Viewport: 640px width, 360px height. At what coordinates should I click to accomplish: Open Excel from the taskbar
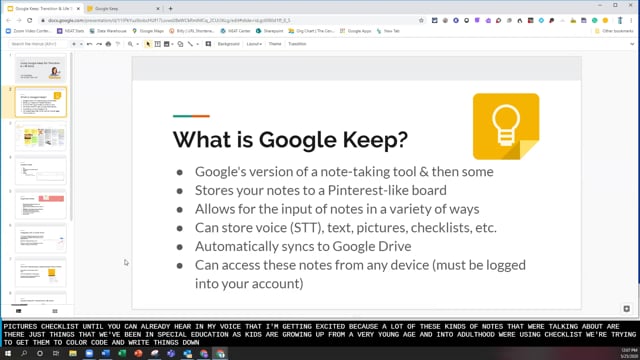pyautogui.click(x=122, y=353)
